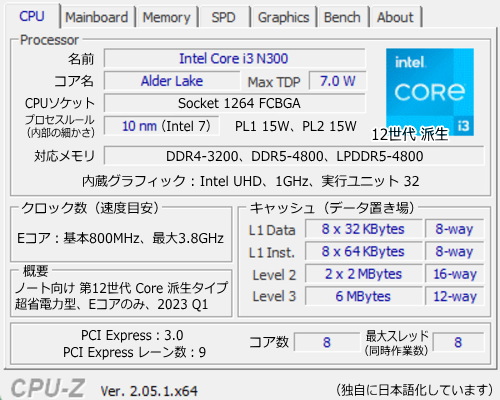Click the 12世代 派生 caption
The image size is (500, 400).
point(410,134)
